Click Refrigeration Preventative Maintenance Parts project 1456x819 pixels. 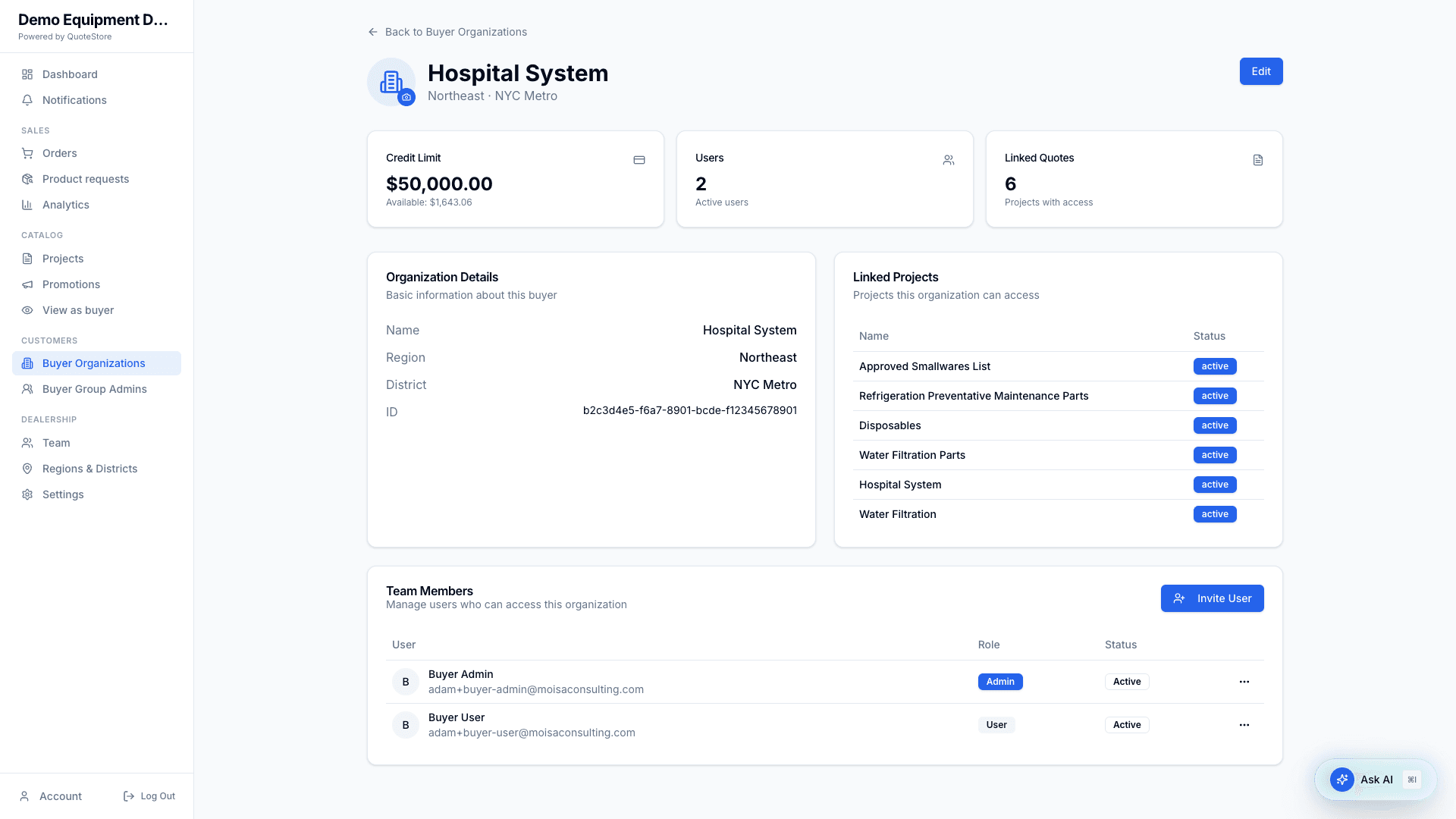coord(974,396)
